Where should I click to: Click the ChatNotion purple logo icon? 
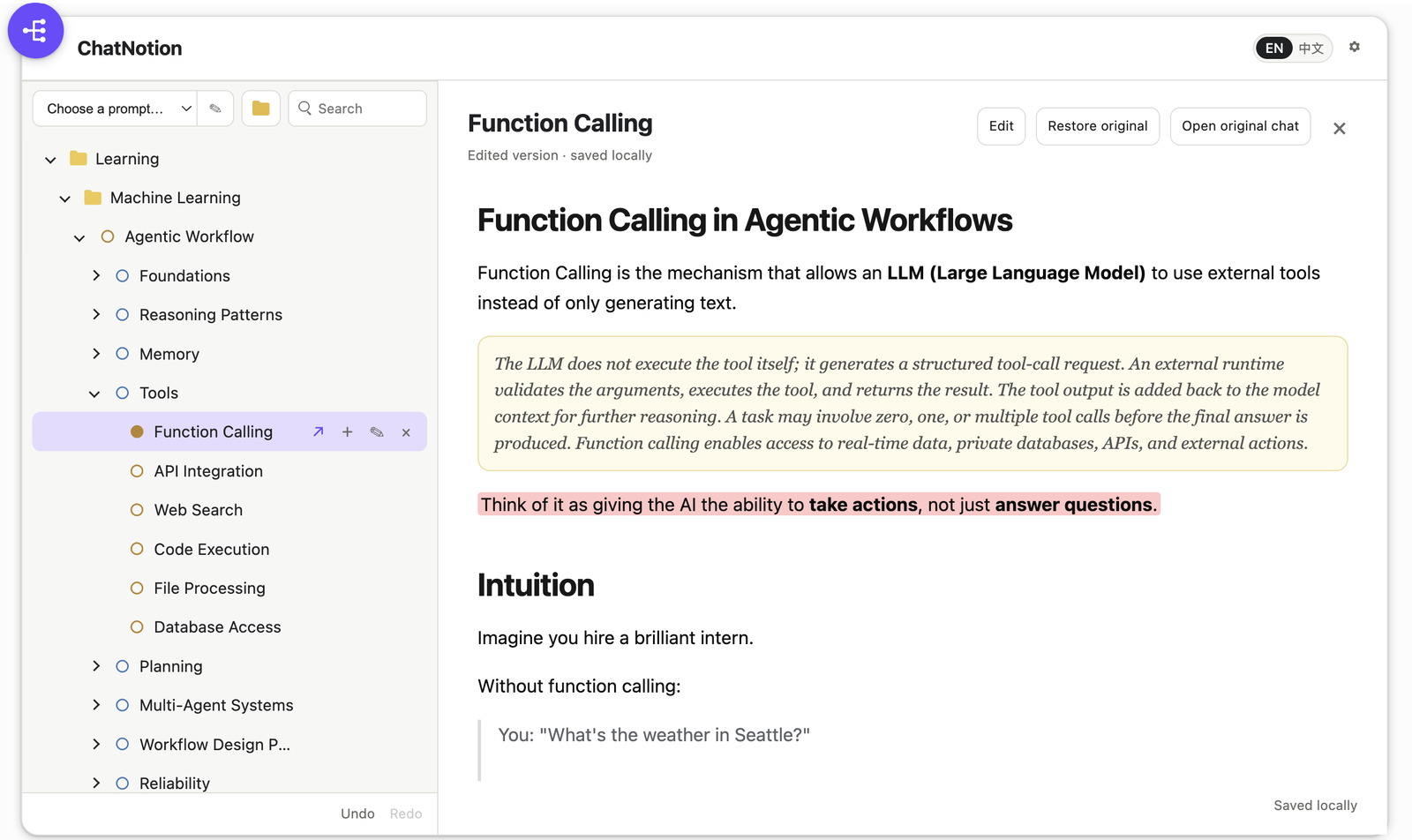tap(35, 31)
